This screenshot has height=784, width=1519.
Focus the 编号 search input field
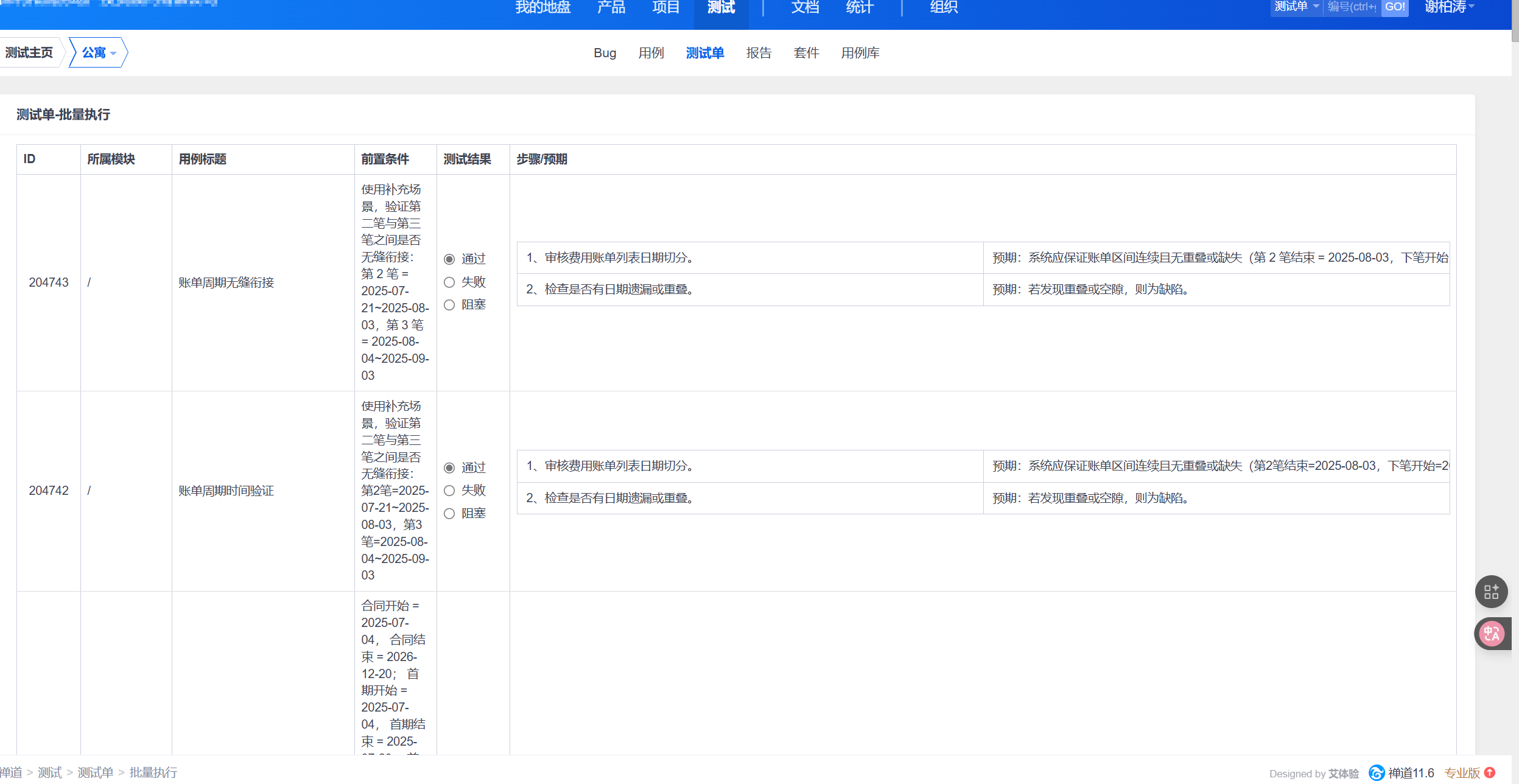1351,7
